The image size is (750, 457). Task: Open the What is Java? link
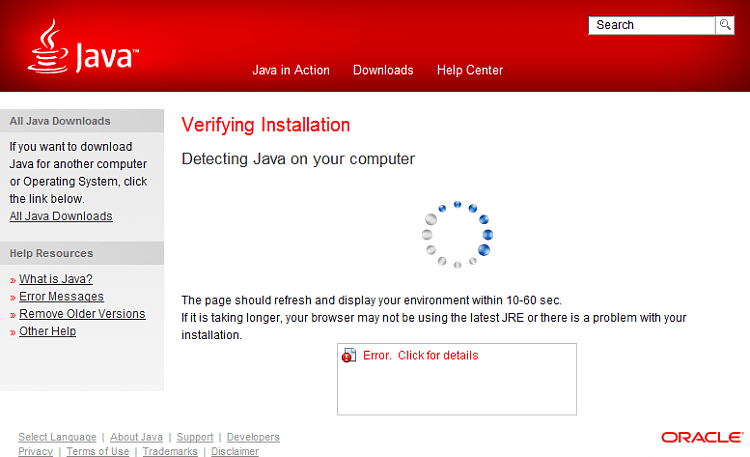pyautogui.click(x=56, y=279)
